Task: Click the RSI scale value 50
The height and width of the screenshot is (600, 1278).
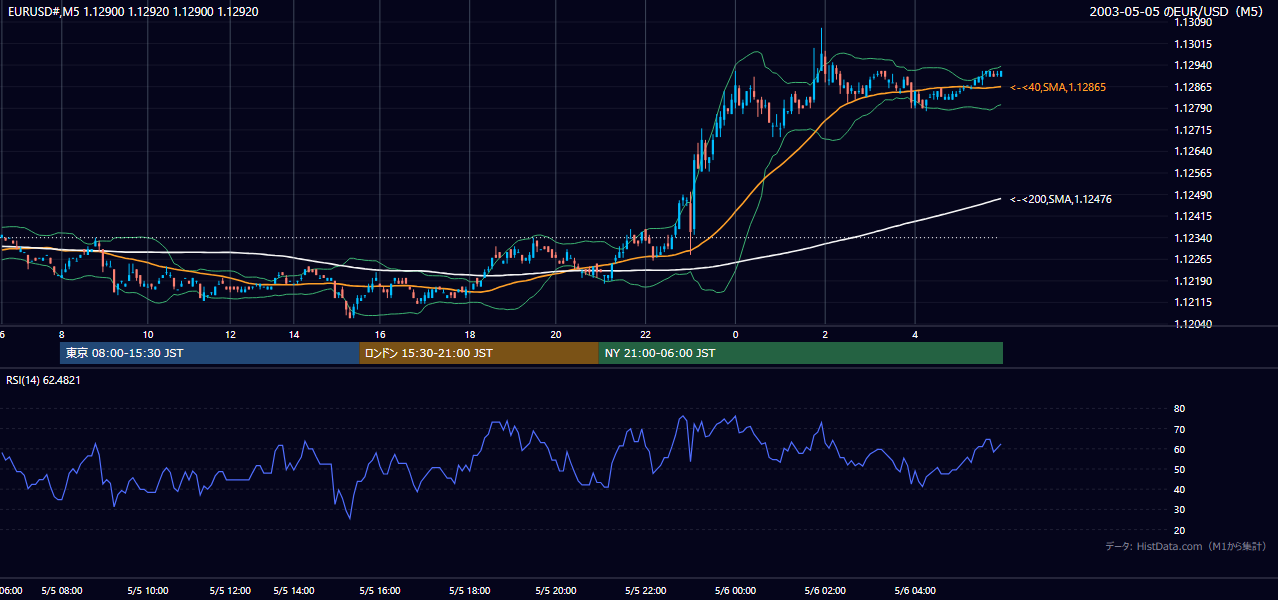Action: click(1180, 469)
